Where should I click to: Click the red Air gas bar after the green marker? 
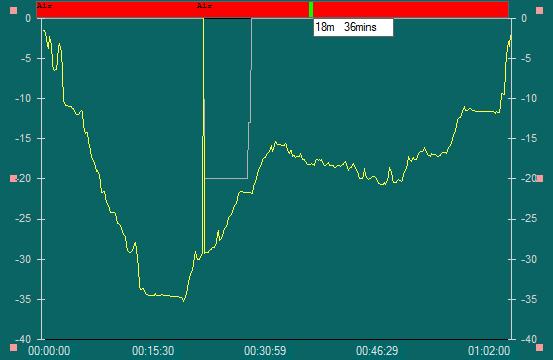point(411,9)
